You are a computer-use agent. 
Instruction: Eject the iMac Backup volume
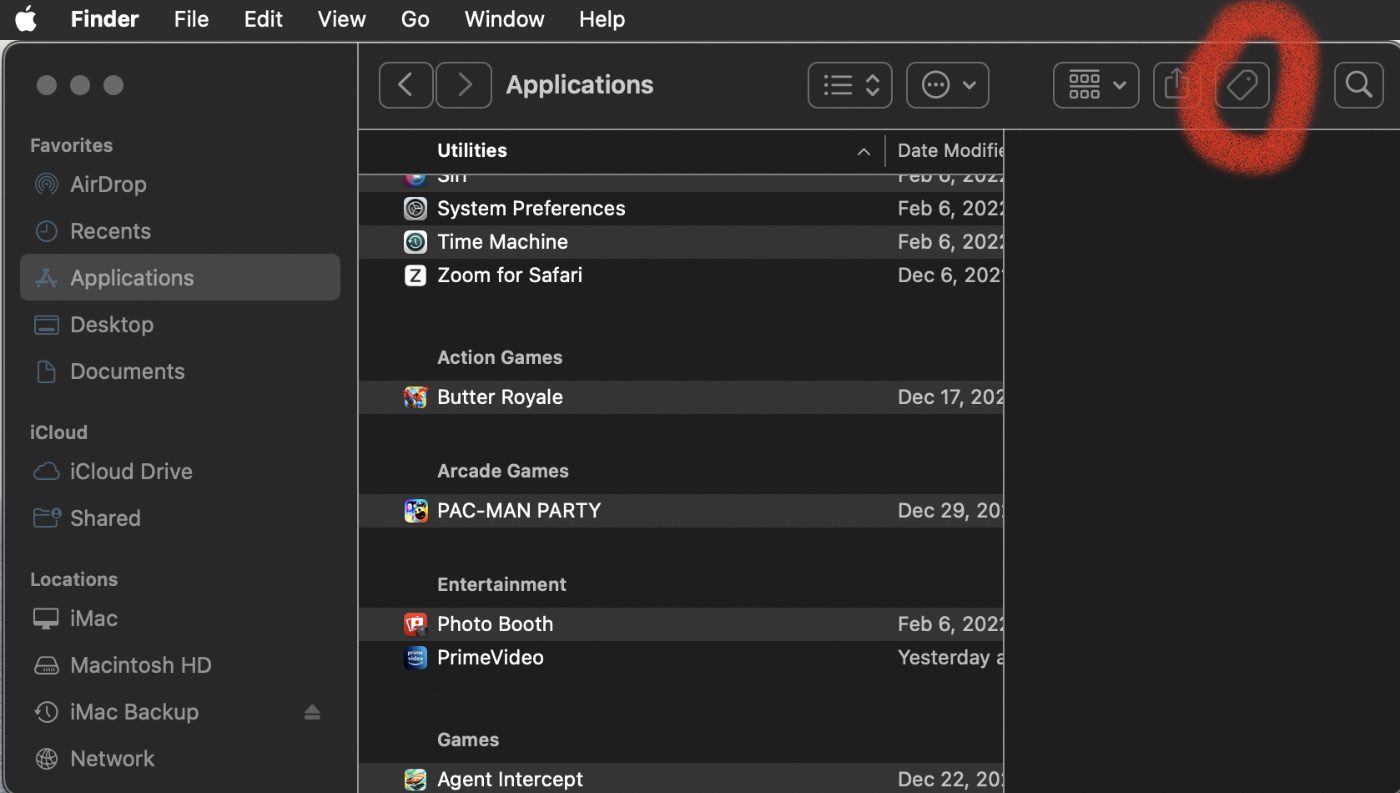pos(312,712)
